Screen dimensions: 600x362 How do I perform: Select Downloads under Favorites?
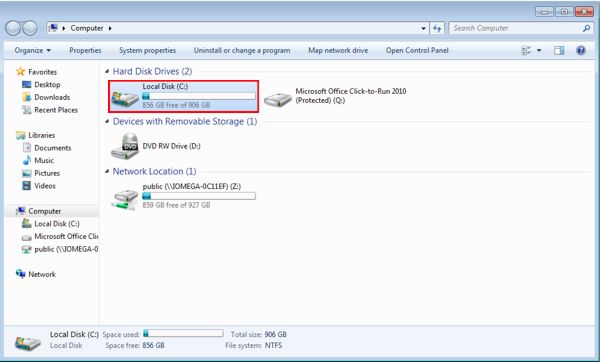[x=52, y=97]
